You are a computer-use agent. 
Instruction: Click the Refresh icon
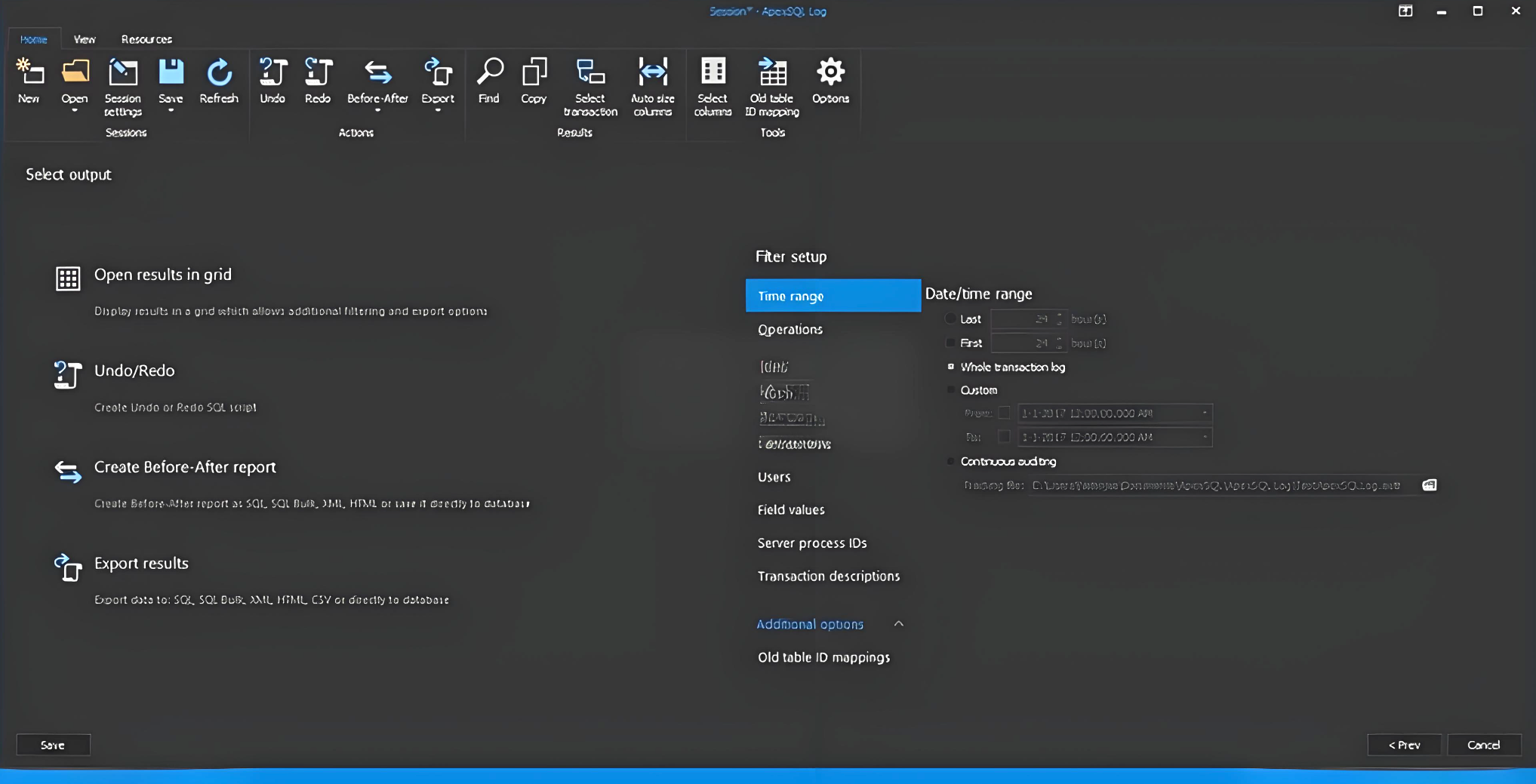(219, 72)
